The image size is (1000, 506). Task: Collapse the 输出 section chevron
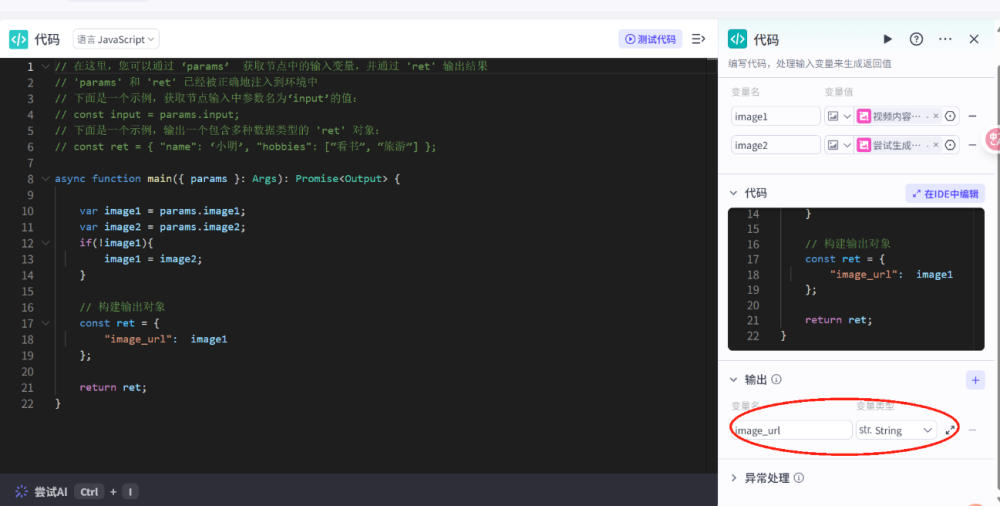[x=733, y=380]
